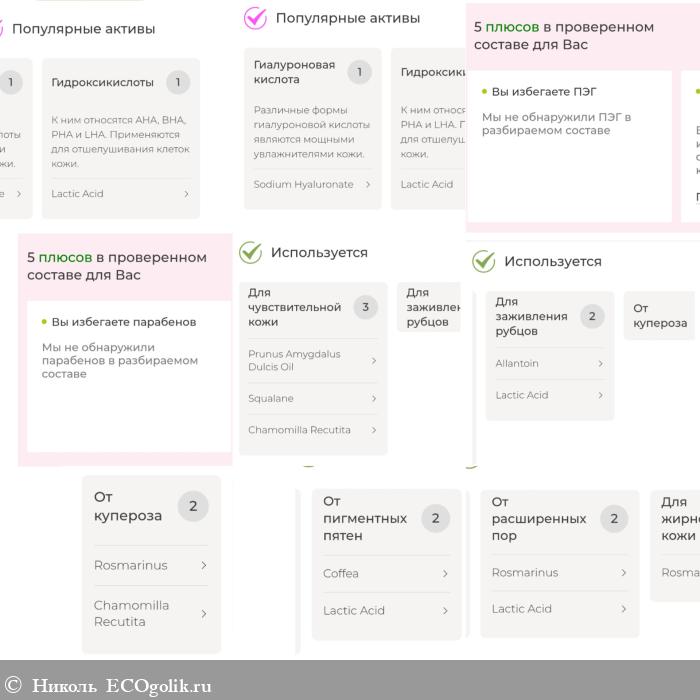Click the ECOgolik.ru watermark text
This screenshot has height=700, width=700.
click(161, 686)
